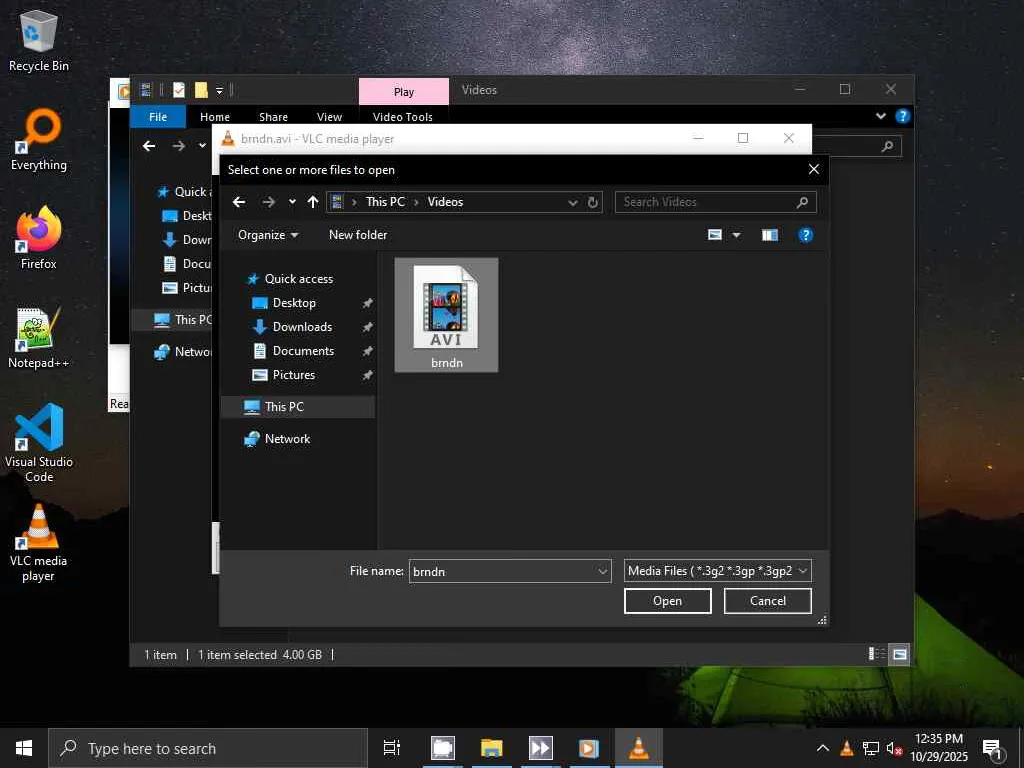Open File Explorer from taskbar
The width and height of the screenshot is (1024, 768).
(x=492, y=748)
